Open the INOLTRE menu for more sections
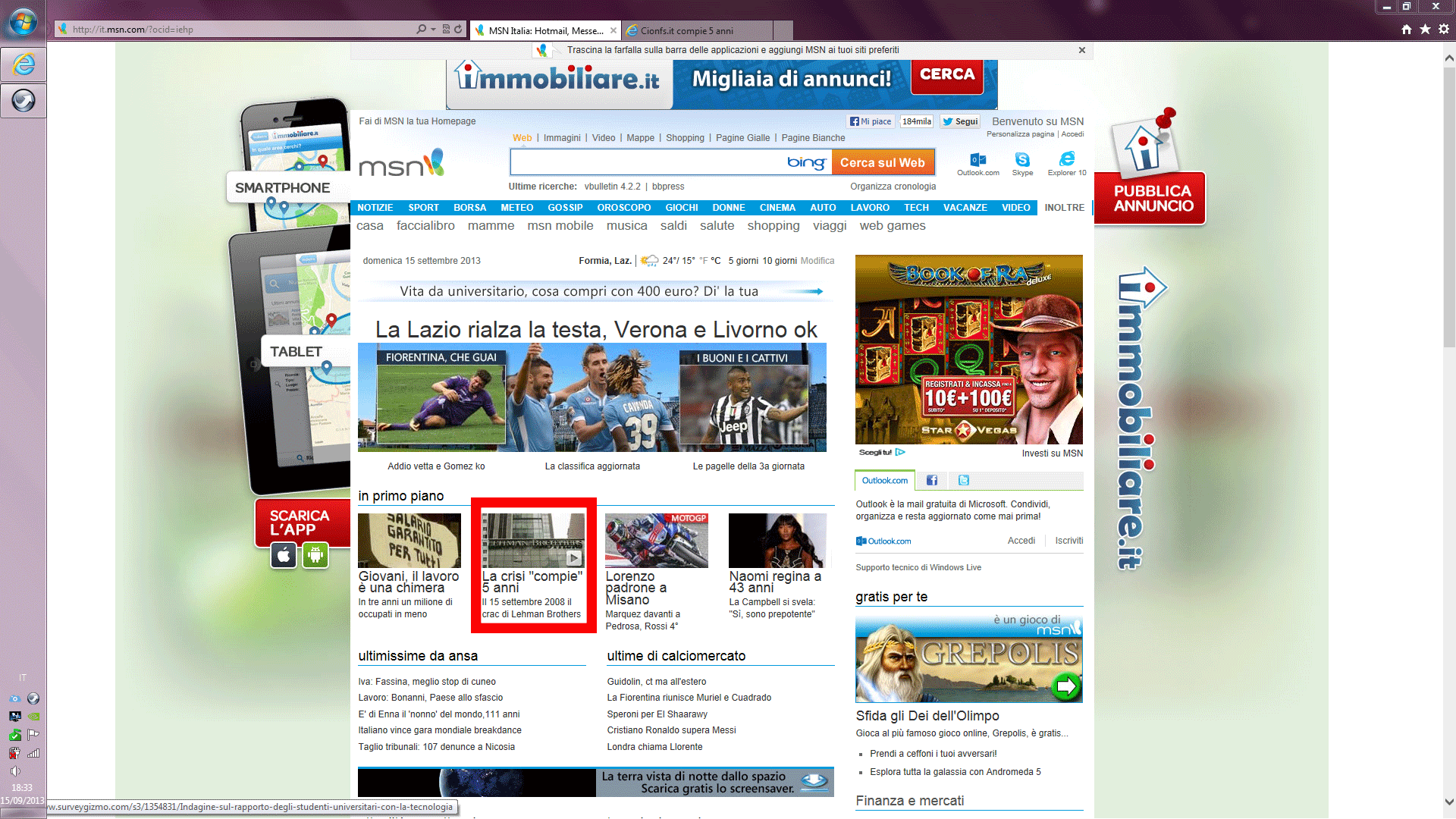Image resolution: width=1456 pixels, height=819 pixels. point(1064,207)
